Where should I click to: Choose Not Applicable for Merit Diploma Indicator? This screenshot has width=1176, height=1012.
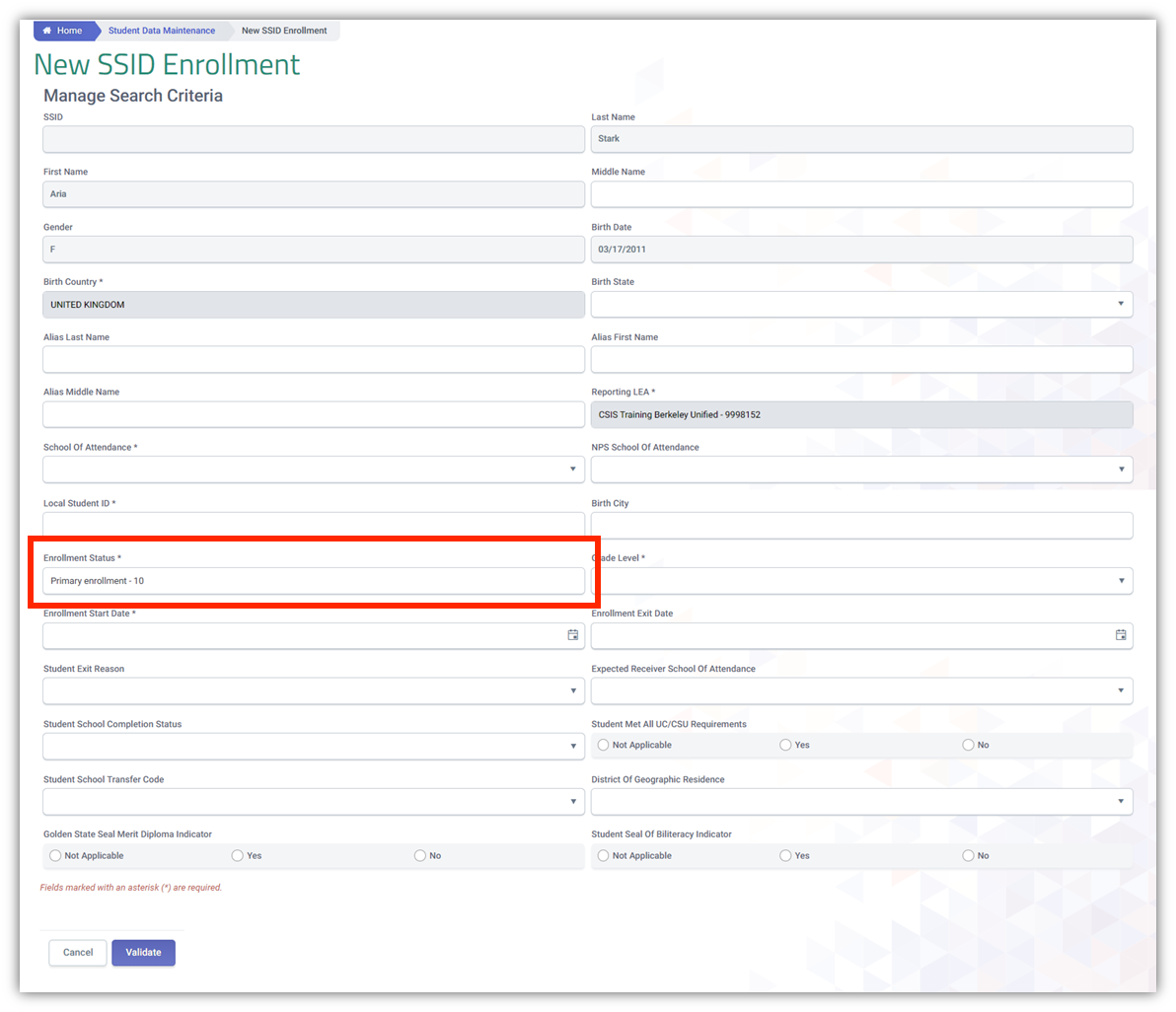(54, 855)
